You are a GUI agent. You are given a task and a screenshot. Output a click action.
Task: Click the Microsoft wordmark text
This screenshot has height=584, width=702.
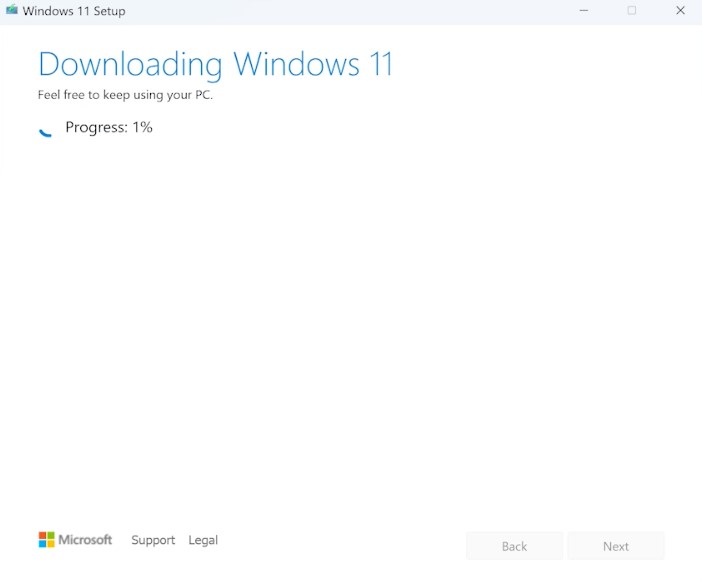pos(85,540)
